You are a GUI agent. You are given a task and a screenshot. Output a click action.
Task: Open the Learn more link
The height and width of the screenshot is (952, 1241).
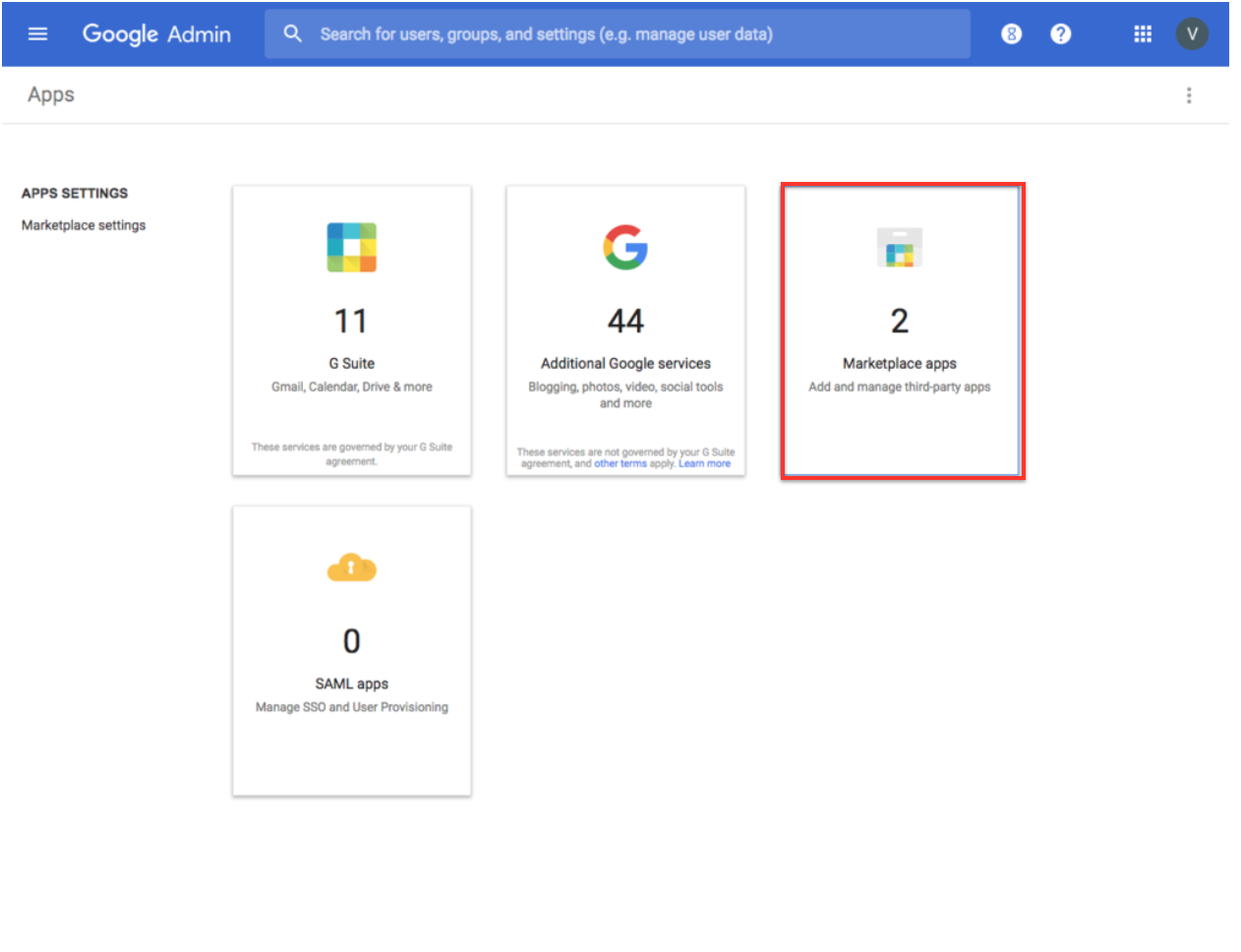coord(704,463)
